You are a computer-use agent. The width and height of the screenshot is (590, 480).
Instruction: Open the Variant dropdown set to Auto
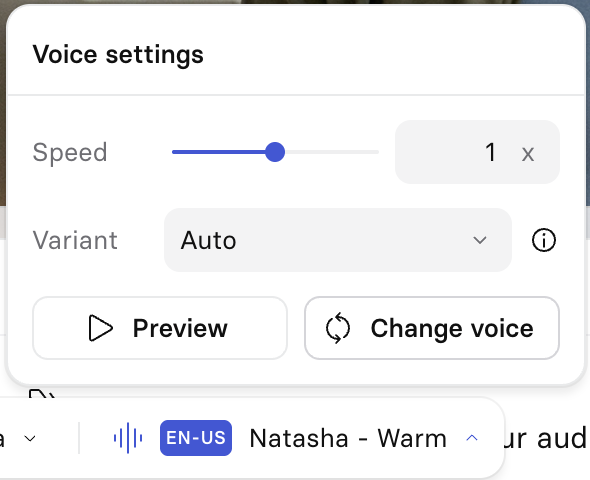click(338, 240)
